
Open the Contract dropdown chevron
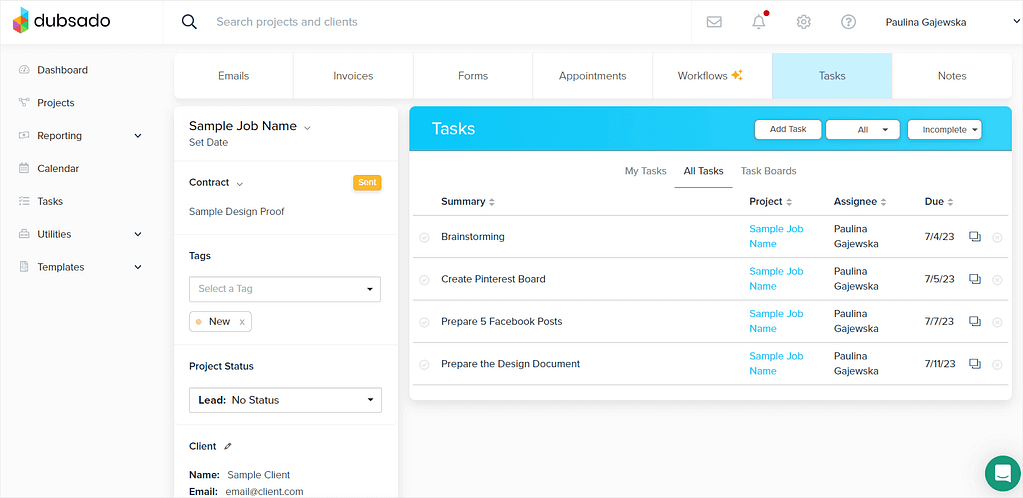click(x=239, y=184)
